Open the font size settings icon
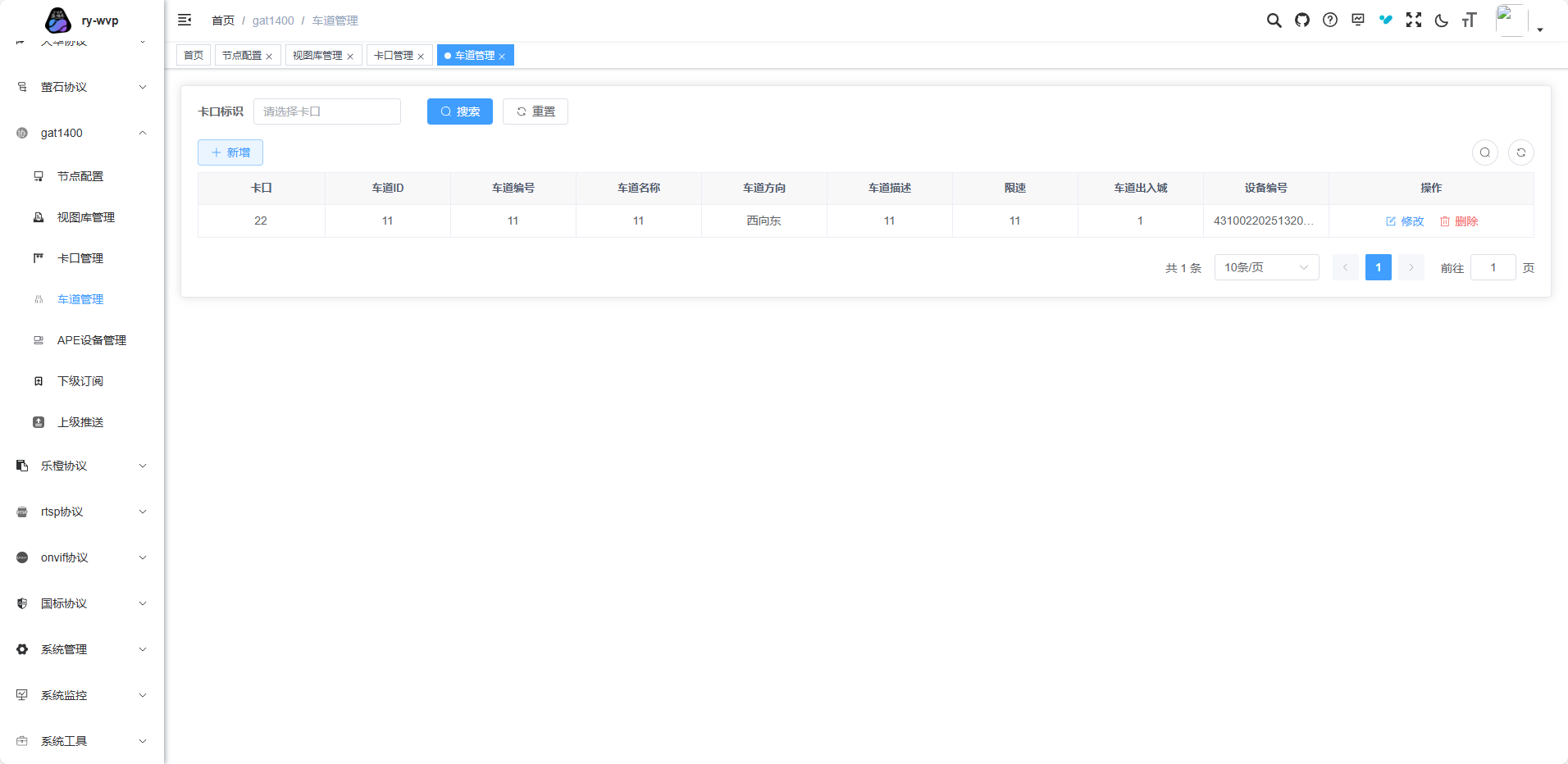1568x764 pixels. [1469, 20]
